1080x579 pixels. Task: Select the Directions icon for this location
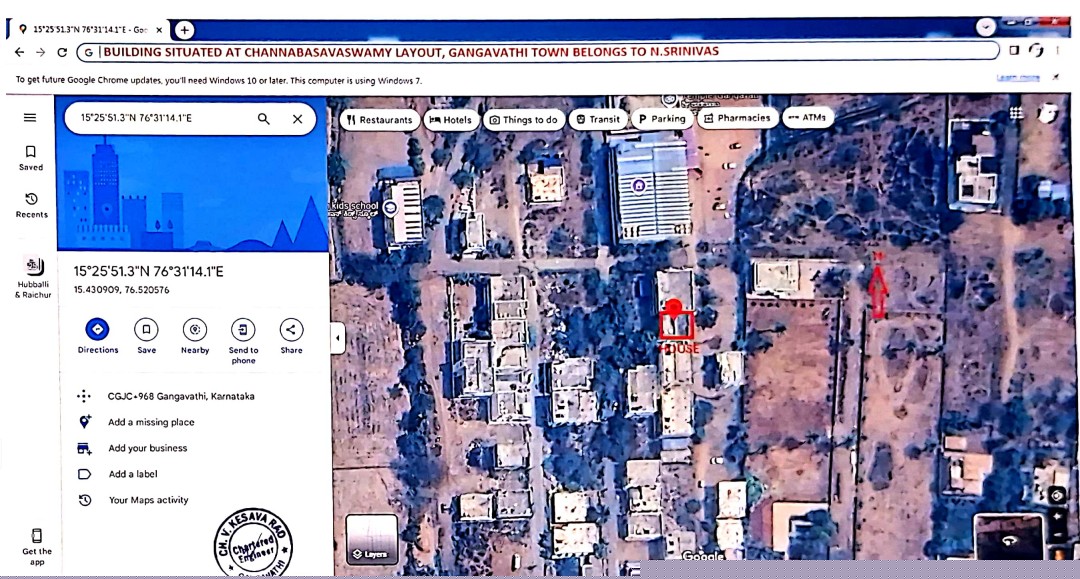[96, 330]
